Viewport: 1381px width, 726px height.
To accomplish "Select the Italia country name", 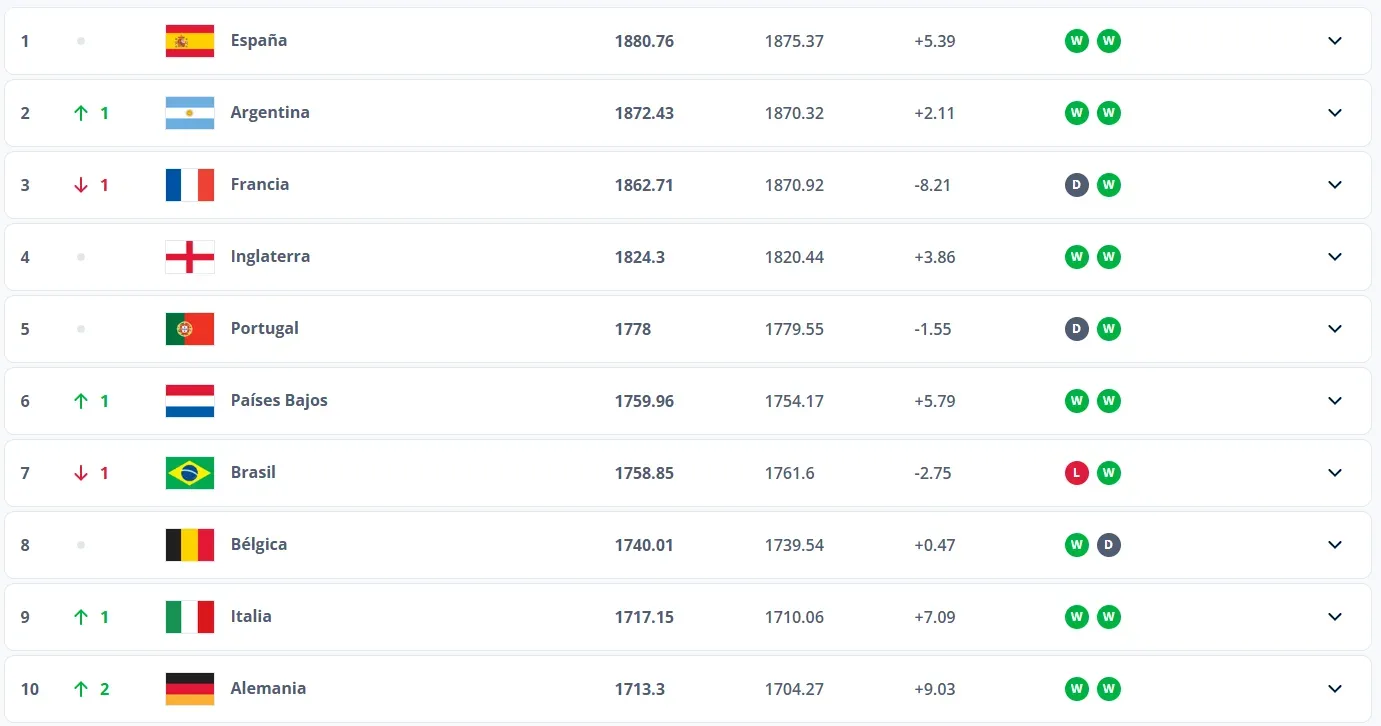I will click(x=251, y=617).
